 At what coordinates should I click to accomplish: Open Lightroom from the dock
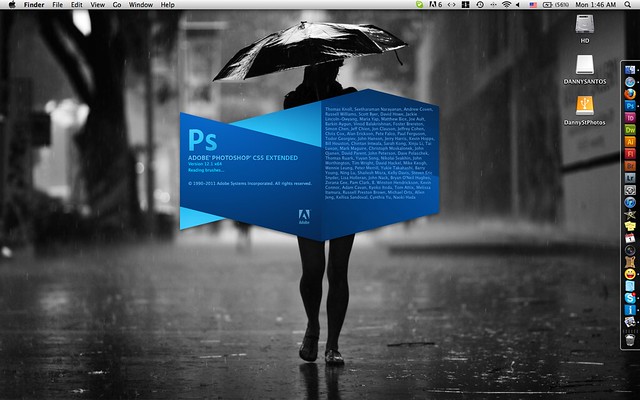[x=630, y=178]
